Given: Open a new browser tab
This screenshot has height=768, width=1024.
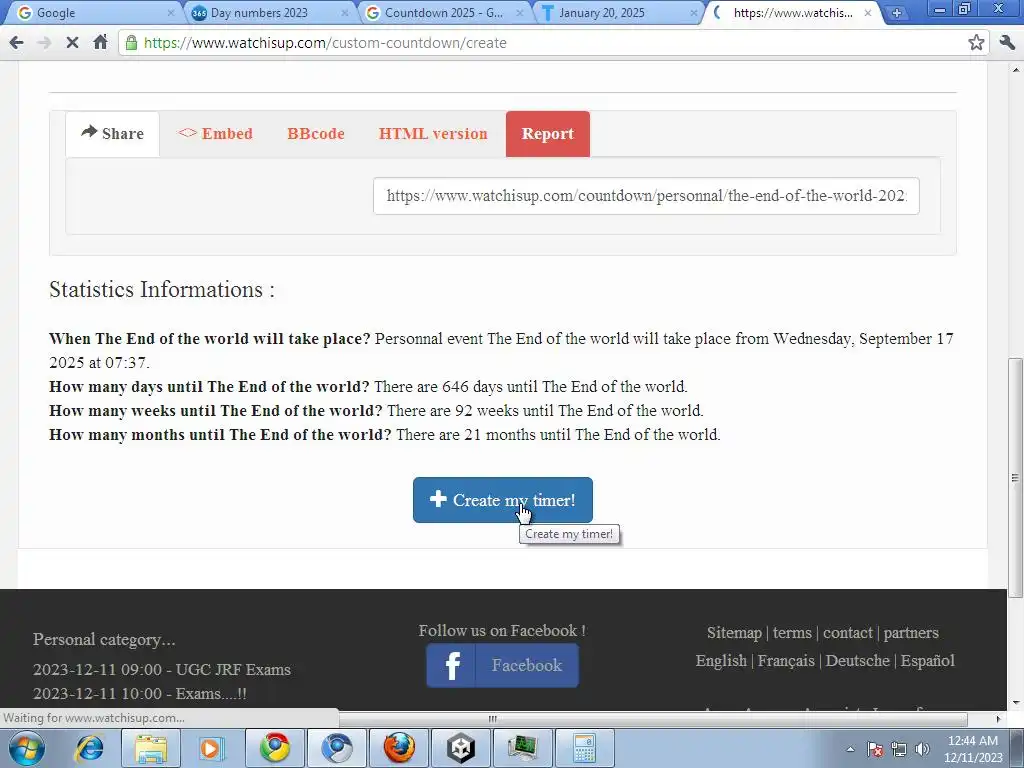Looking at the screenshot, I should click(897, 12).
